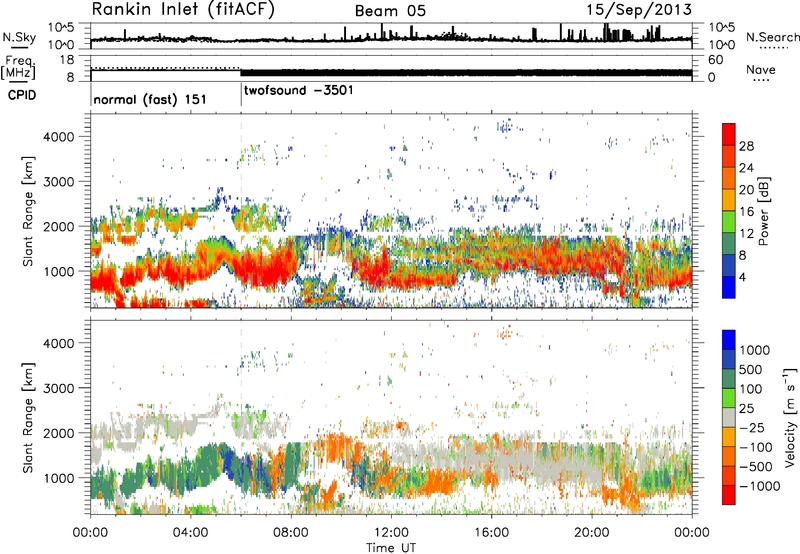The height and width of the screenshot is (554, 800).
Task: Click the 'N.Search' legend label
Action: (772, 37)
